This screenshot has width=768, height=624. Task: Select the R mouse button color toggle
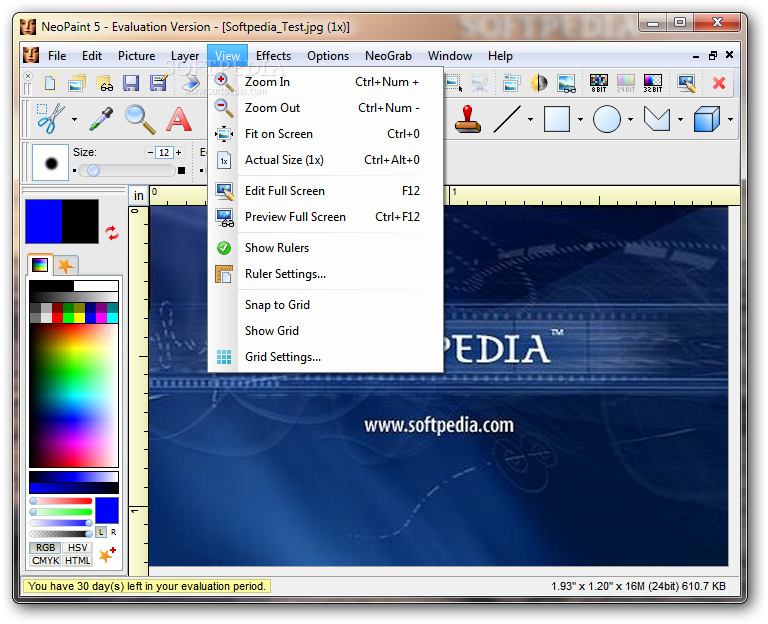(x=114, y=532)
